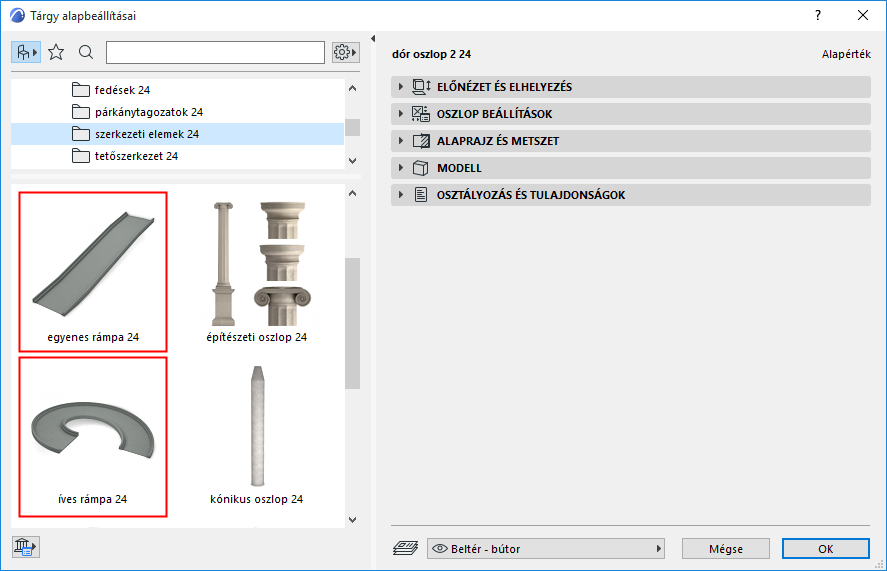887x571 pixels.
Task: Expand the MODELL panel
Action: point(631,168)
